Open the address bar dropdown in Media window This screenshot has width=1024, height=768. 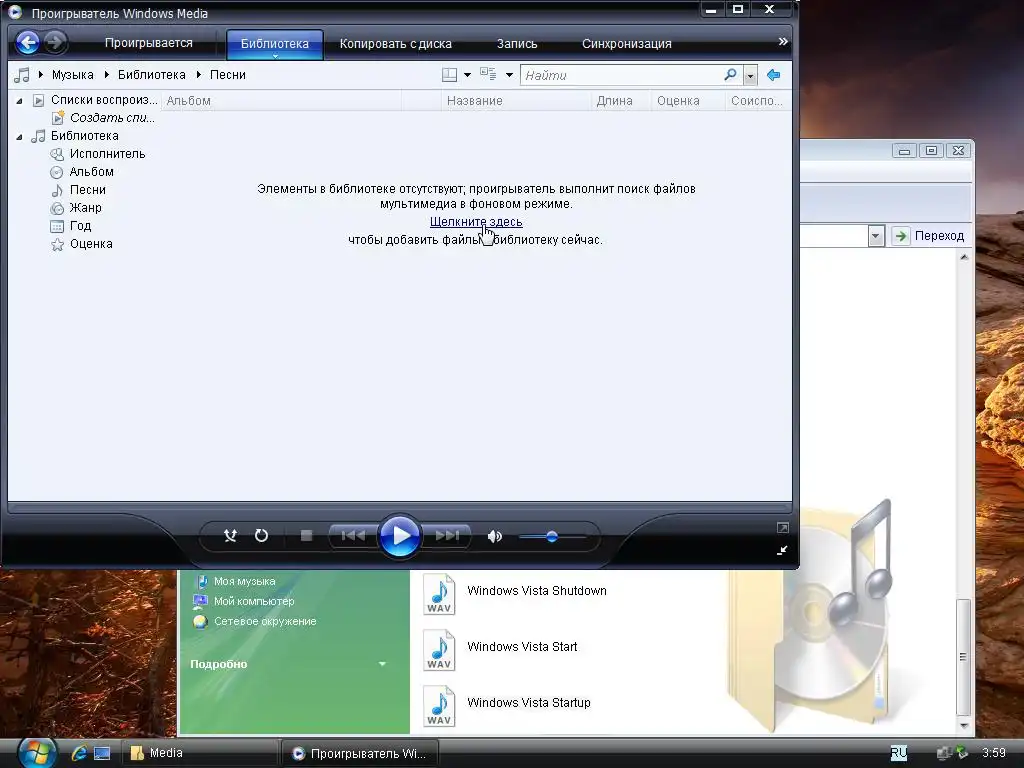tap(876, 236)
